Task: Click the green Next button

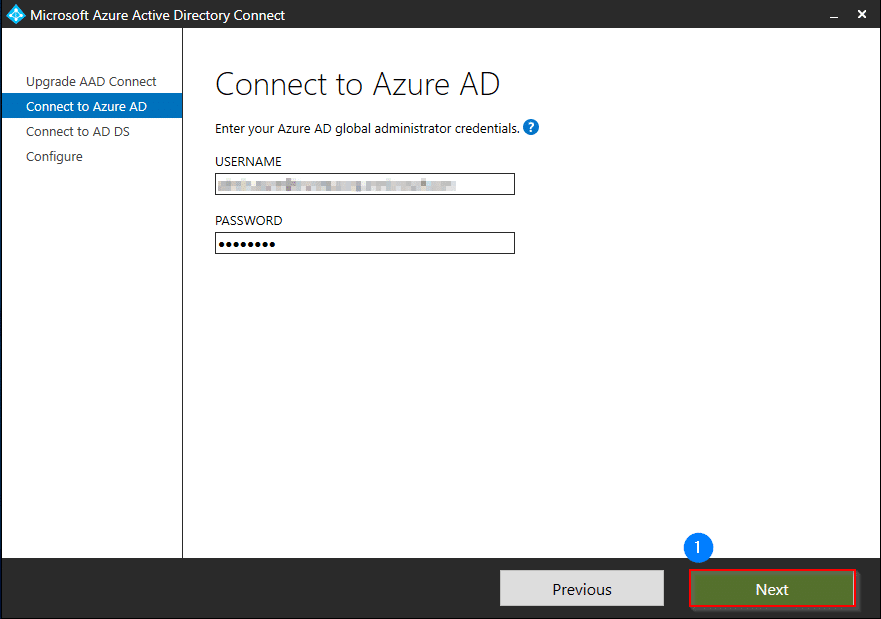Action: tap(772, 589)
